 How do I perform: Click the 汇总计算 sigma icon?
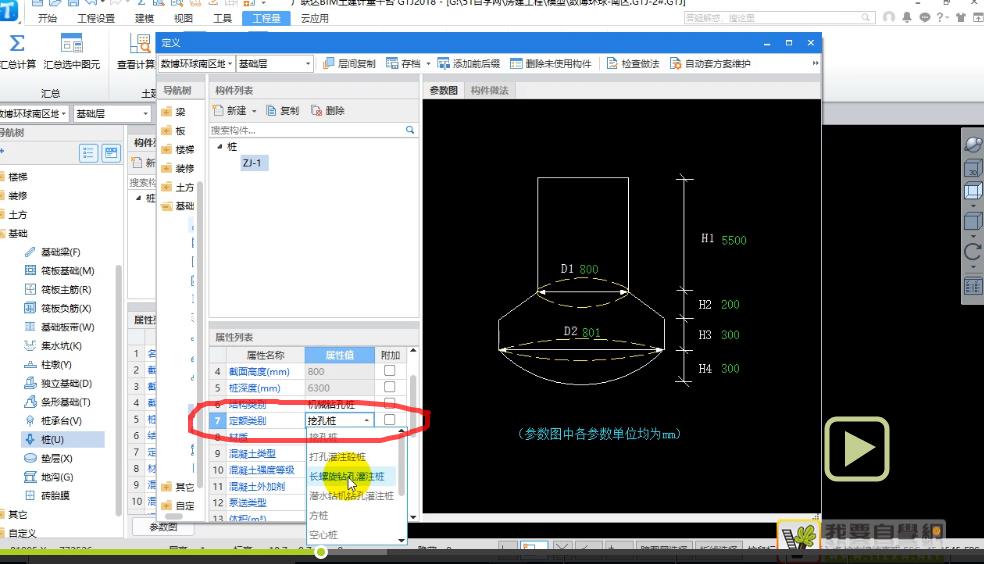pos(17,43)
